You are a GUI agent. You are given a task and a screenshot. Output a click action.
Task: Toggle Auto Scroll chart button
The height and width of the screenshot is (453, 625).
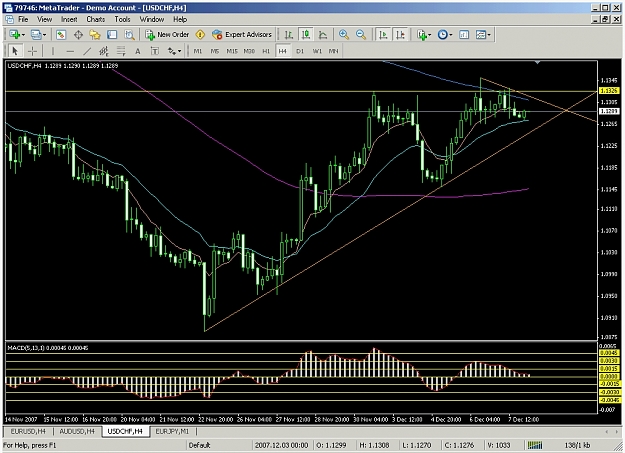pyautogui.click(x=383, y=35)
